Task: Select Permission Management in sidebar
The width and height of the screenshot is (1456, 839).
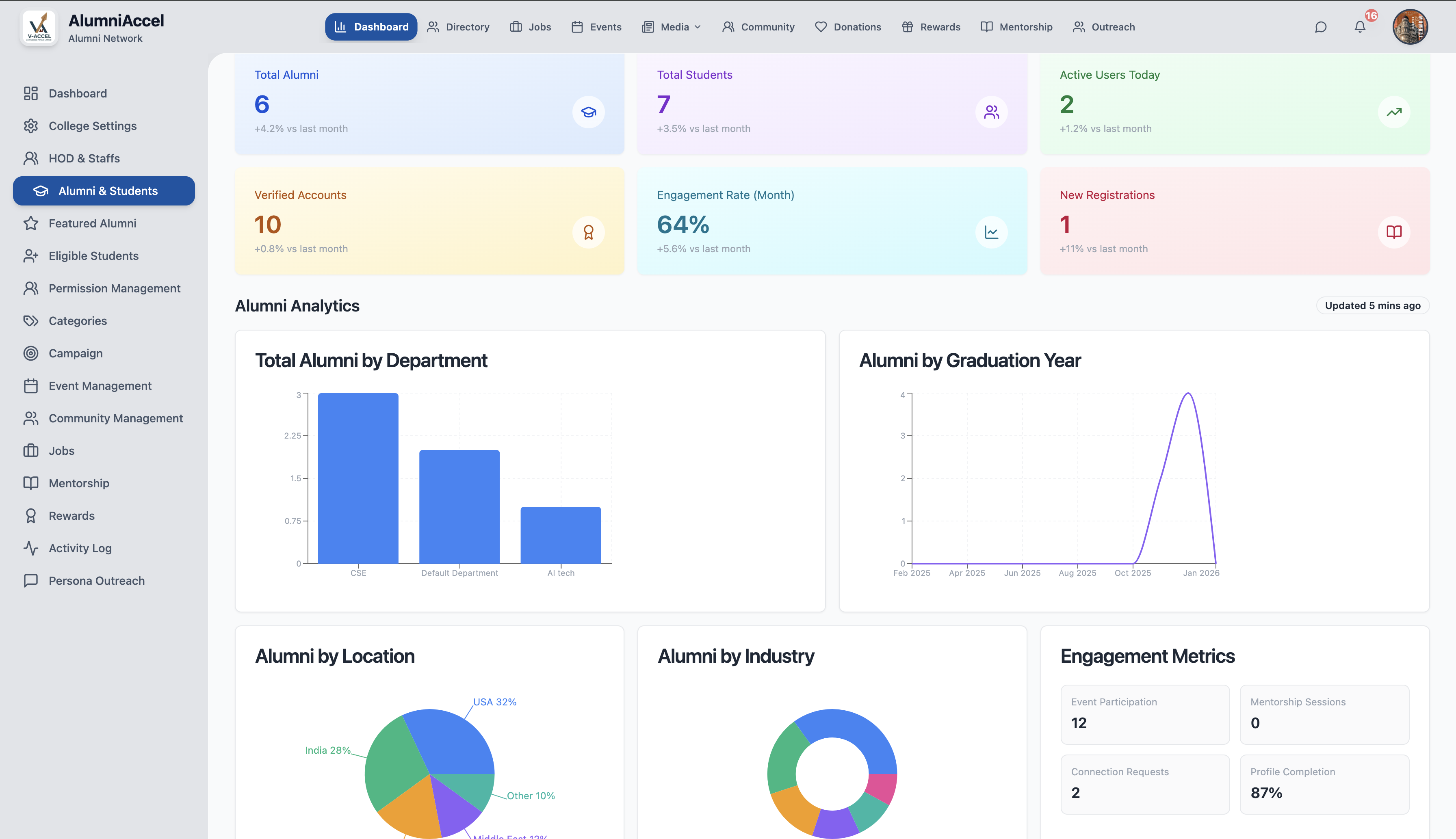Action: 114,288
